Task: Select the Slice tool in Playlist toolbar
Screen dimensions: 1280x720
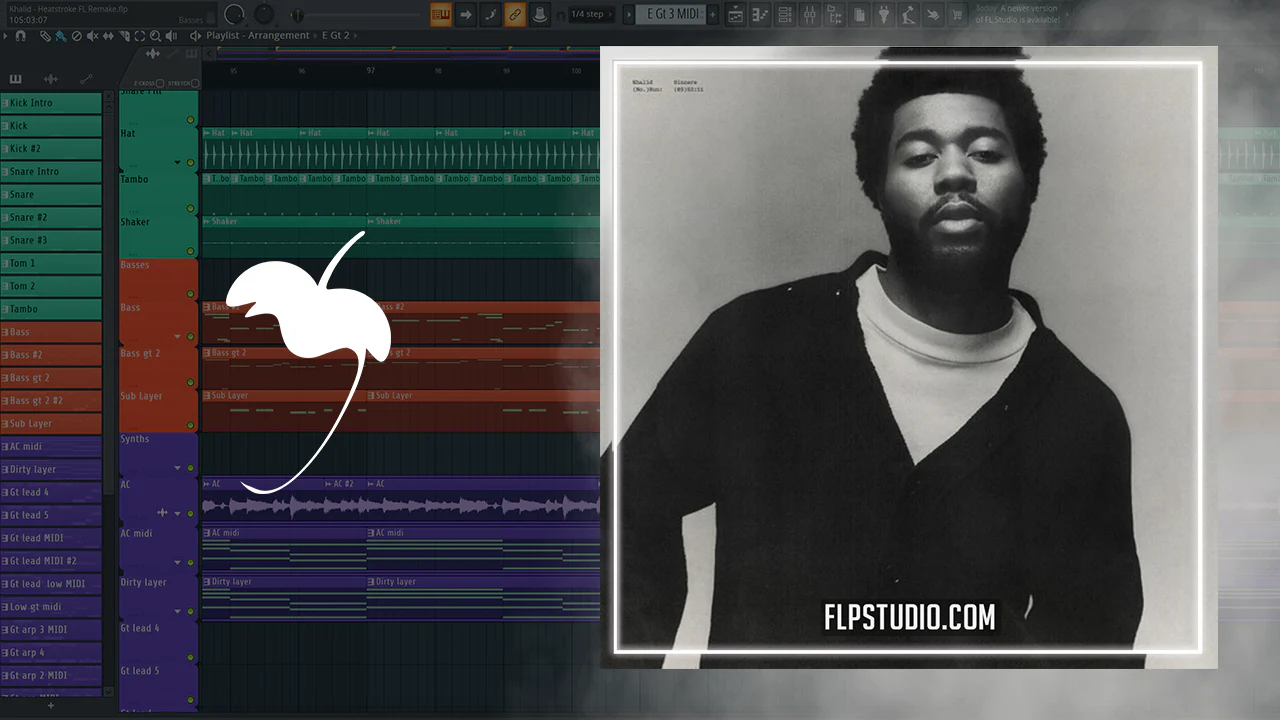Action: [x=124, y=36]
